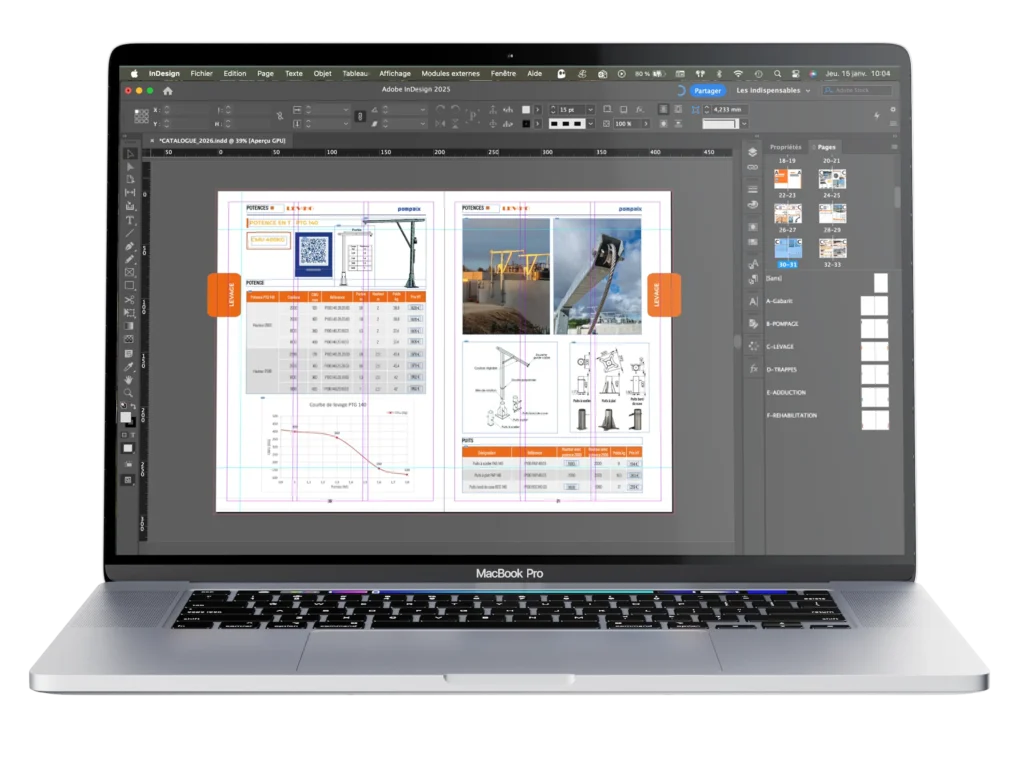
Task: Select the Hand tool
Action: pyautogui.click(x=130, y=379)
